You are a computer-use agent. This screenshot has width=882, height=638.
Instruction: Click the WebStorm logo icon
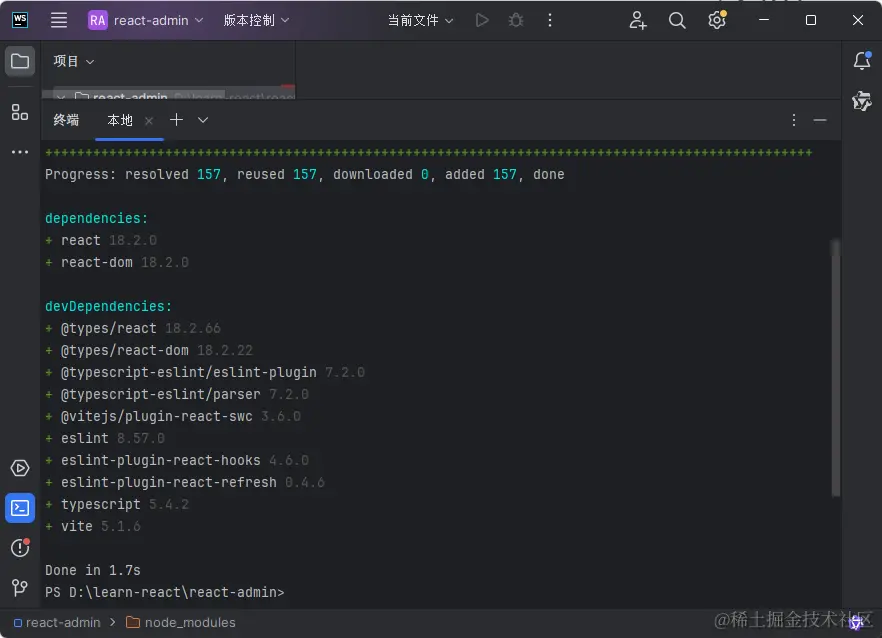pos(20,20)
